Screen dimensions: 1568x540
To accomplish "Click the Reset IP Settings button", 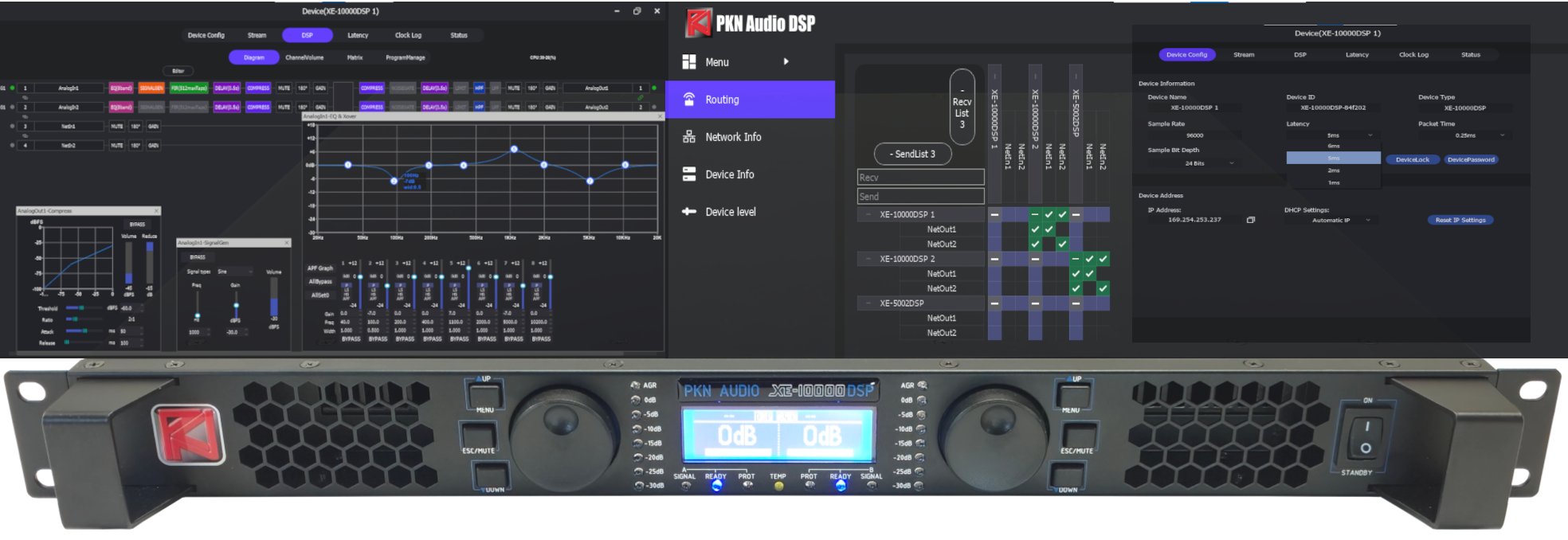I will (x=1460, y=220).
